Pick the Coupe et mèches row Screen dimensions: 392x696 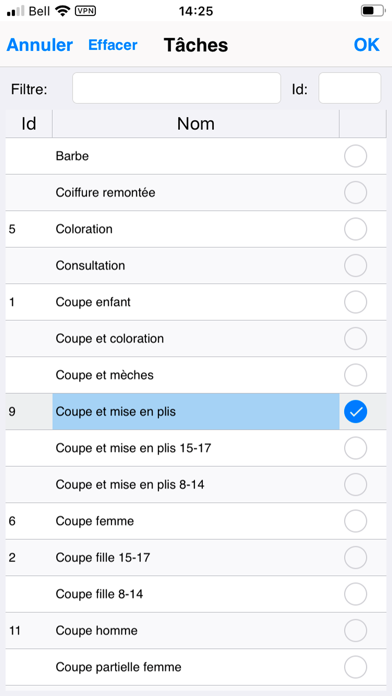(x=196, y=375)
